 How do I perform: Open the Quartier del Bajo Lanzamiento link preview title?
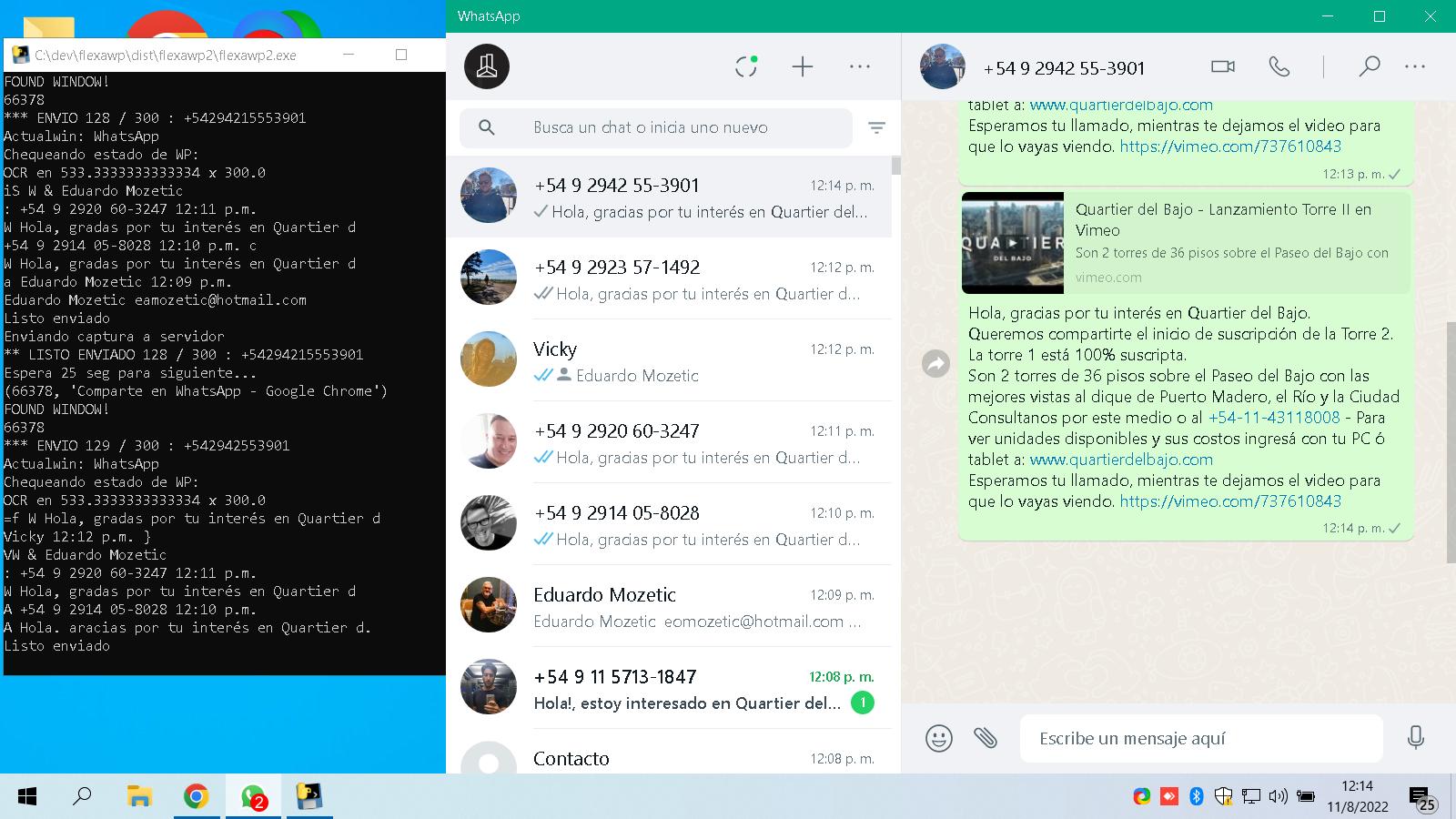click(x=1223, y=219)
